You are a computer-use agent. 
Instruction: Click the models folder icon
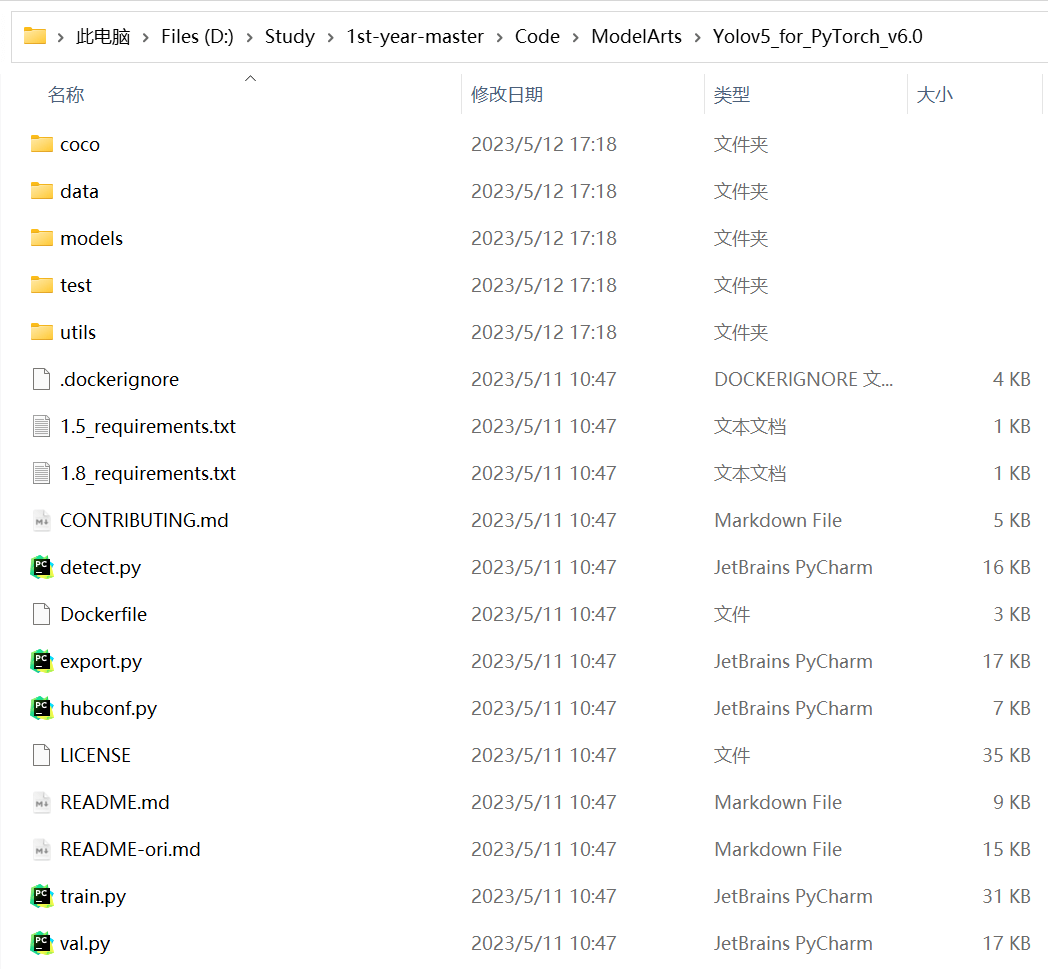[41, 238]
